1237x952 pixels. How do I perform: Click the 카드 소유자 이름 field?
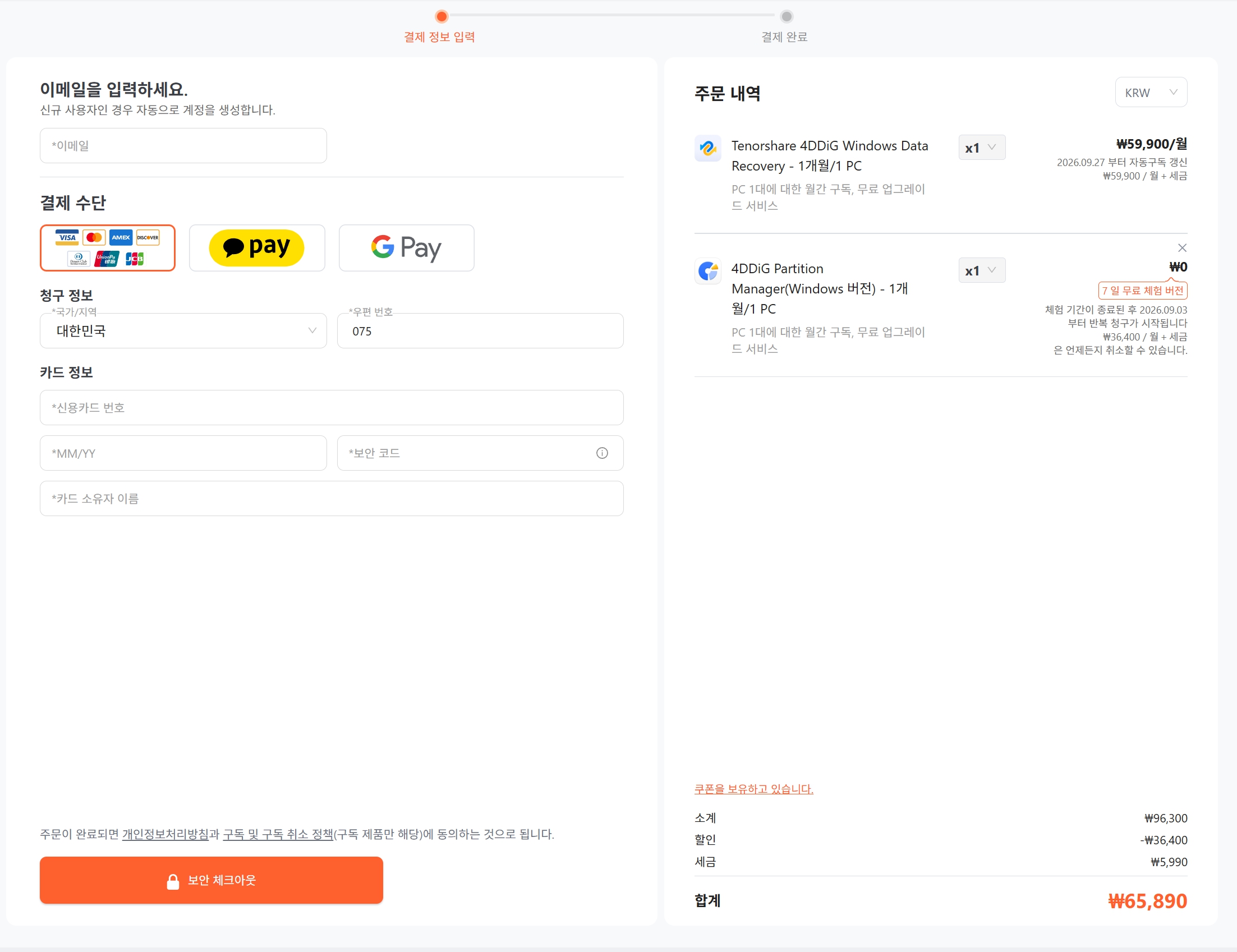tap(332, 498)
